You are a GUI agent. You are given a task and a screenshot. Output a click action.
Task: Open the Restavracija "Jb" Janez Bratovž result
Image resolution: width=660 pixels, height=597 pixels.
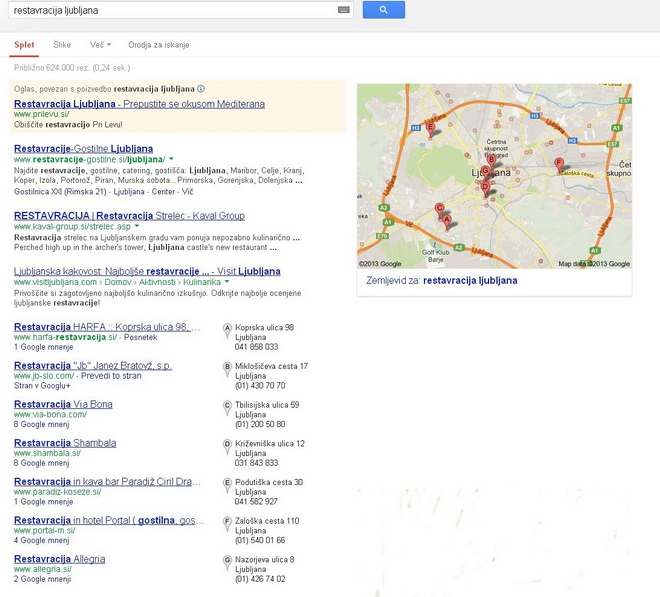[x=93, y=365]
